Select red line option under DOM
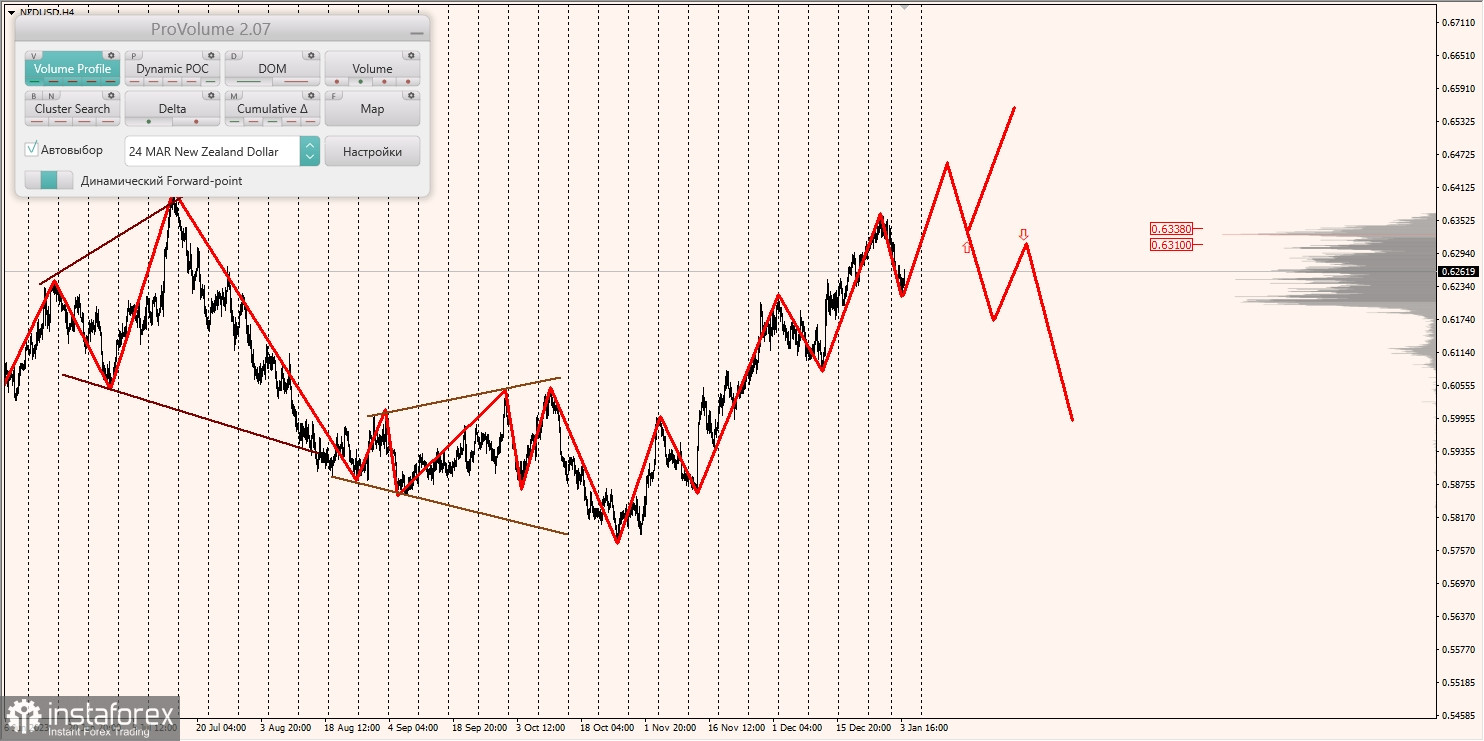 click(296, 82)
